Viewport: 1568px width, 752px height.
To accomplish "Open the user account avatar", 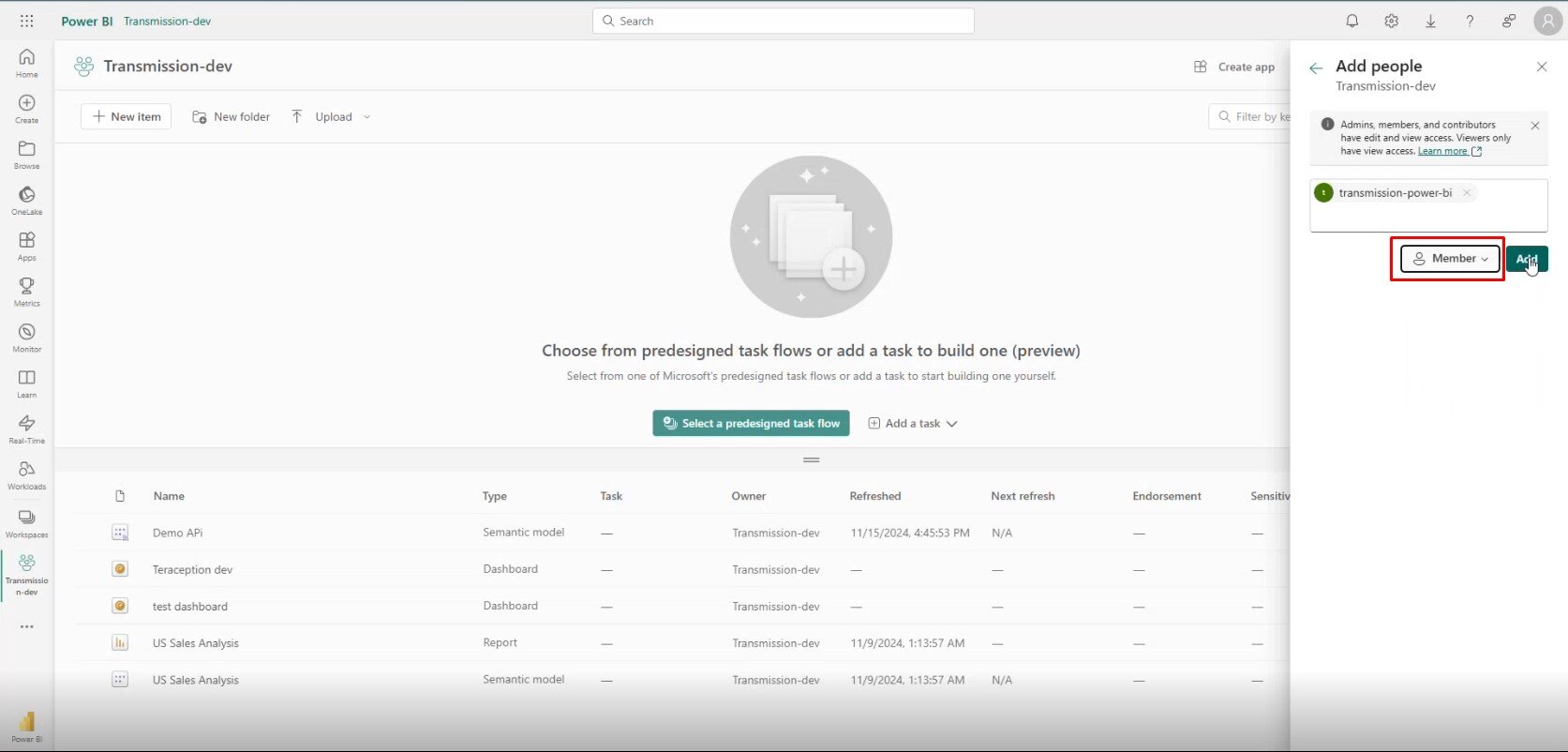I will tap(1547, 21).
